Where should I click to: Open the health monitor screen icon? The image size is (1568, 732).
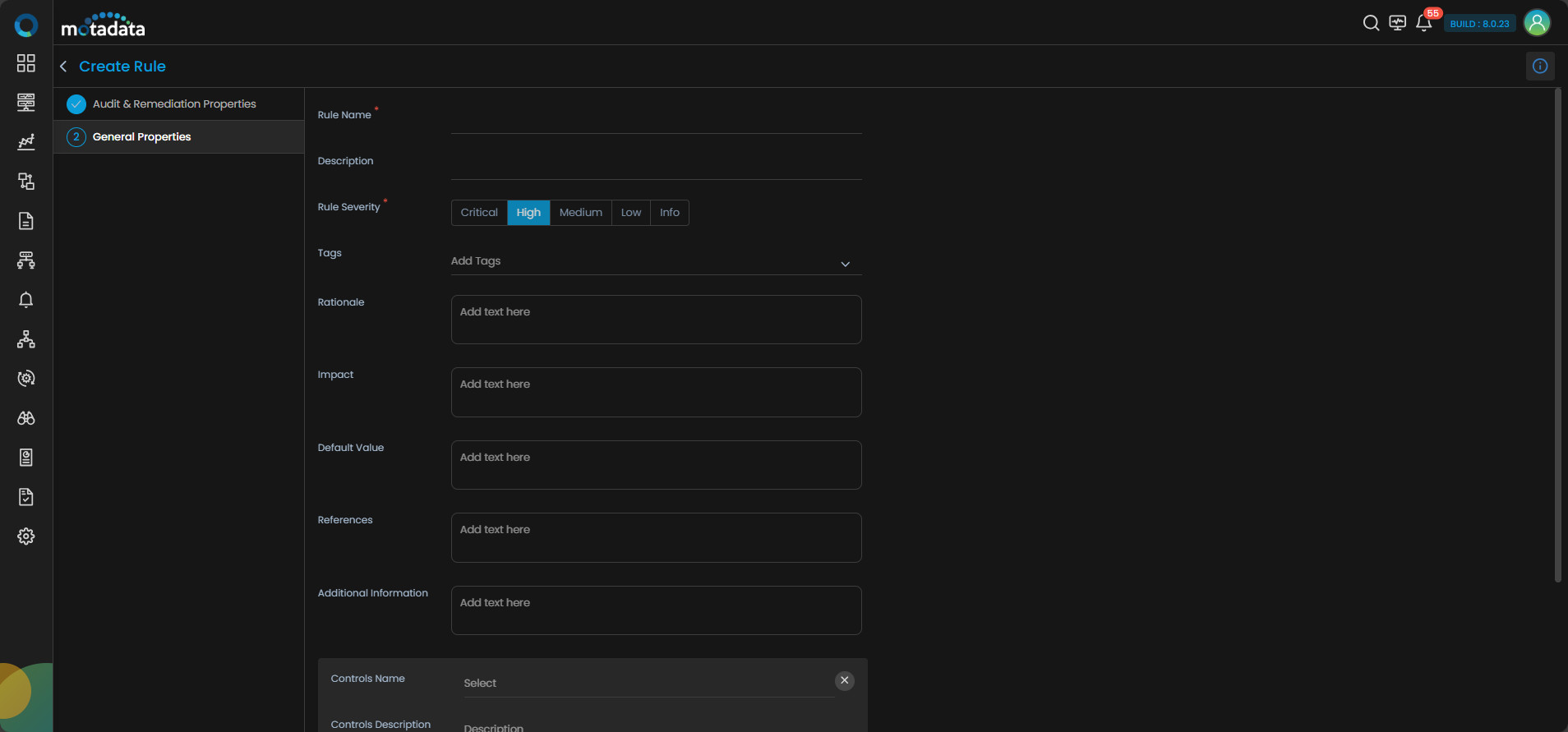coord(1397,23)
